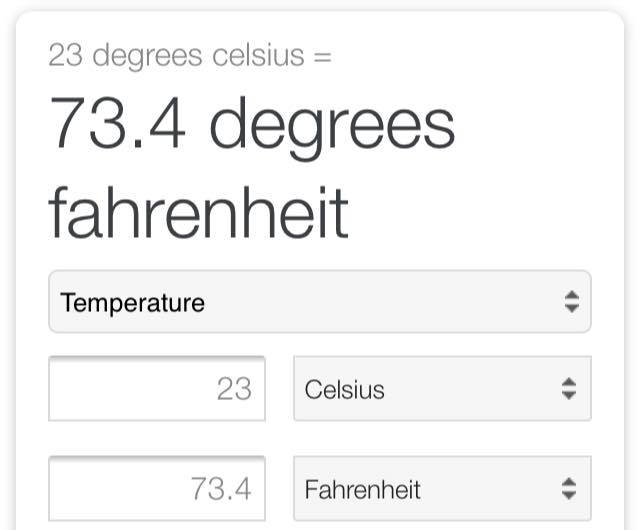Open the Temperature unit category dropdown
The width and height of the screenshot is (640, 530).
pyautogui.click(x=319, y=302)
